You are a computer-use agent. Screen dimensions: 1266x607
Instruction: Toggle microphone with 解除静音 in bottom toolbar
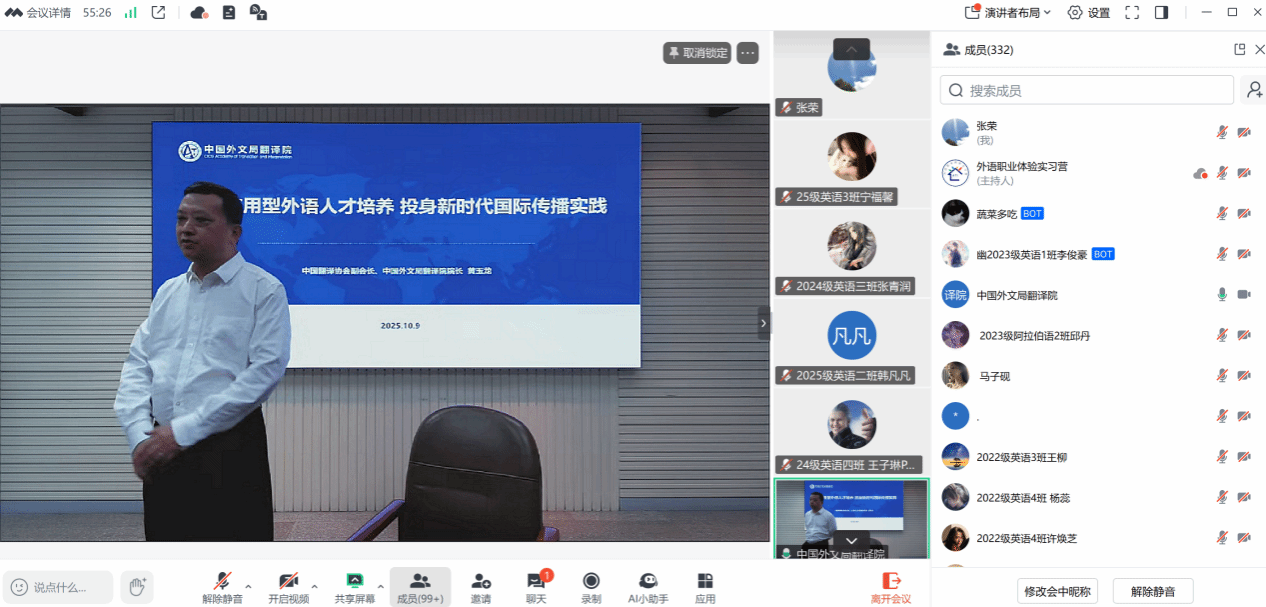222,586
